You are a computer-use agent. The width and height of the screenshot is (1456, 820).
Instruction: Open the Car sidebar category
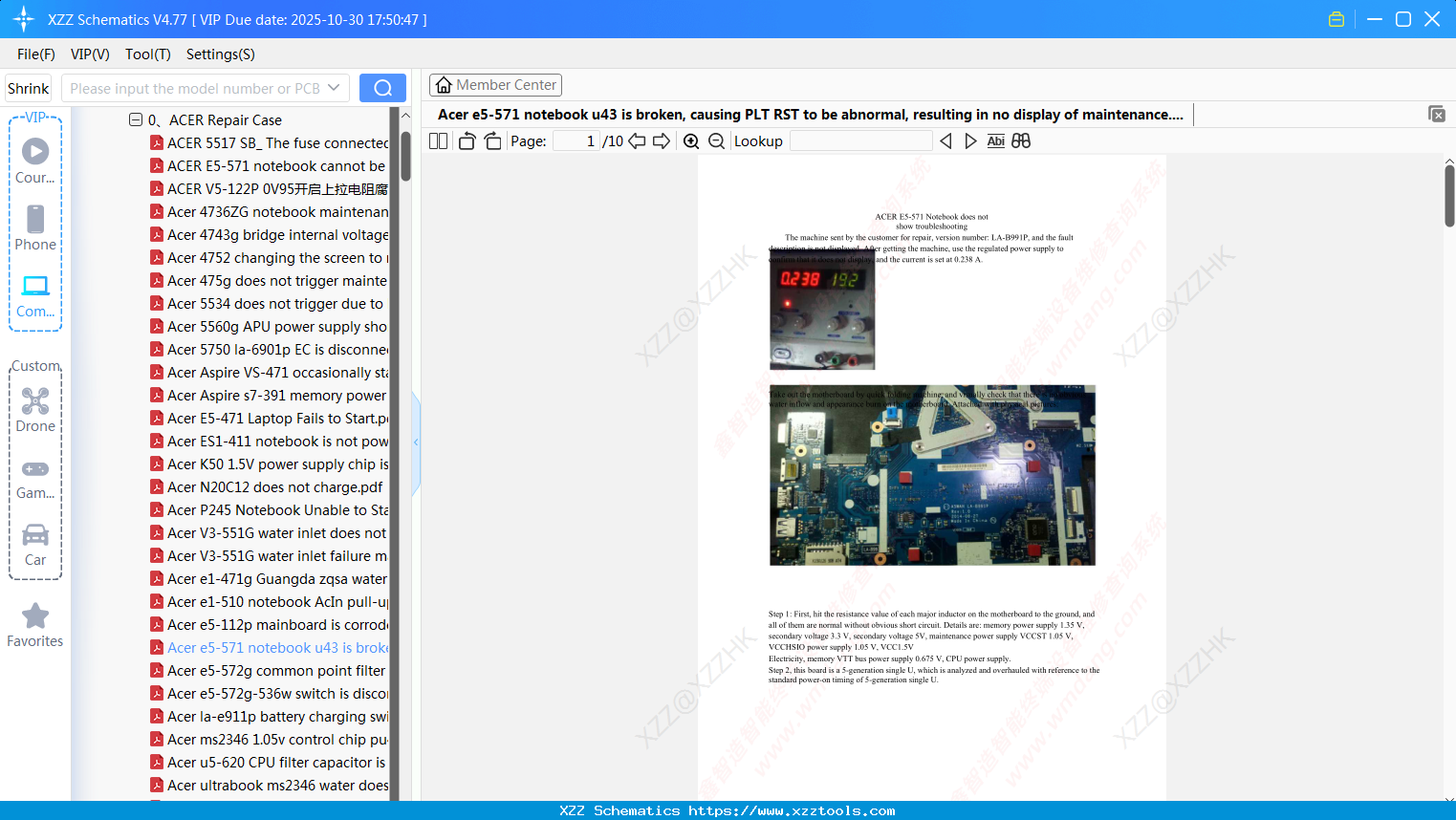click(x=35, y=545)
